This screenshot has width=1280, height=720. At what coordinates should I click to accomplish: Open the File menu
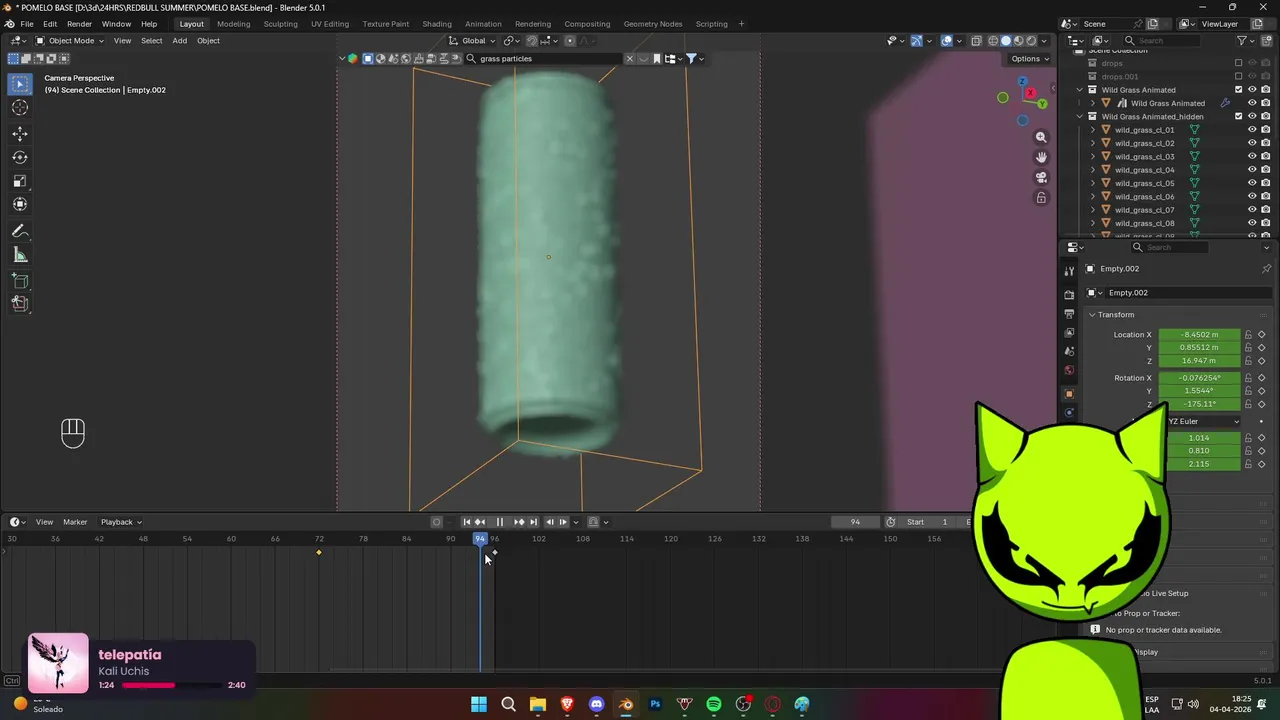27,24
